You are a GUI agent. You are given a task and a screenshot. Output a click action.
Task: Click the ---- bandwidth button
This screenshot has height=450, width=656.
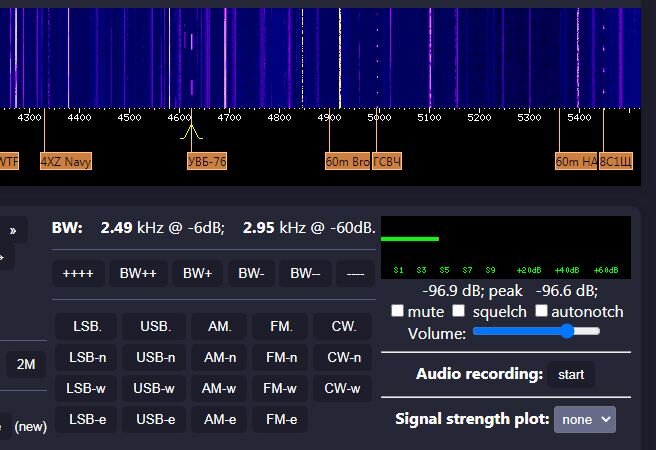[355, 274]
